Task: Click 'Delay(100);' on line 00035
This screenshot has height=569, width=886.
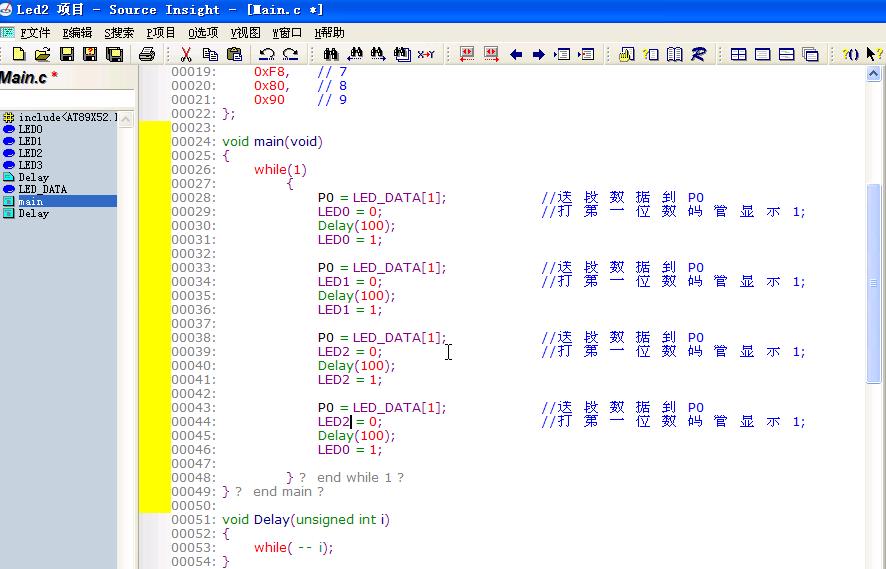Action: (x=357, y=296)
